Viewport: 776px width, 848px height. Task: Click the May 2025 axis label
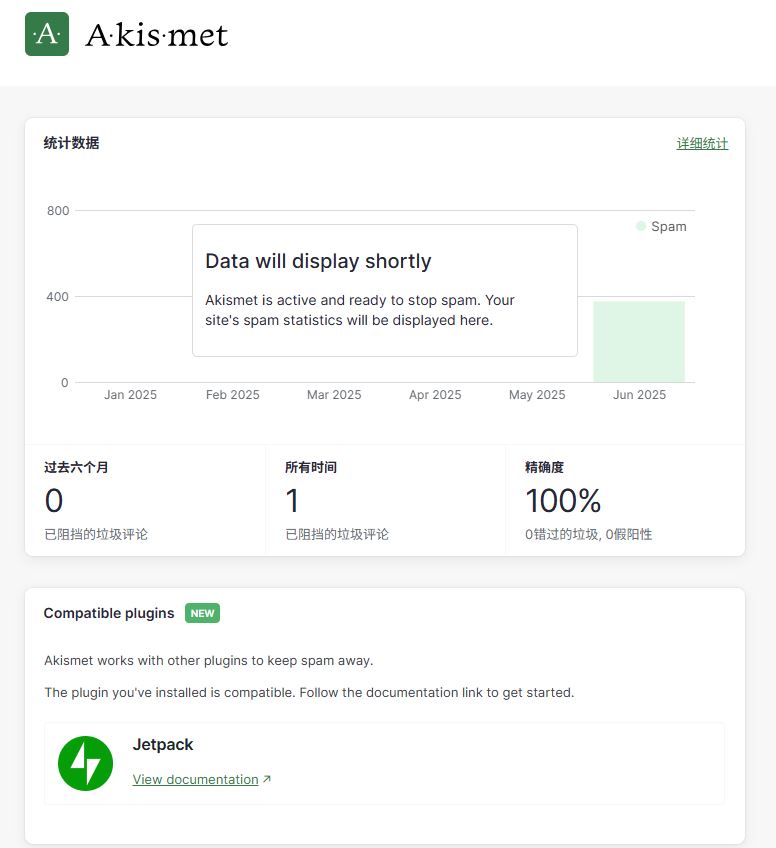pos(537,395)
